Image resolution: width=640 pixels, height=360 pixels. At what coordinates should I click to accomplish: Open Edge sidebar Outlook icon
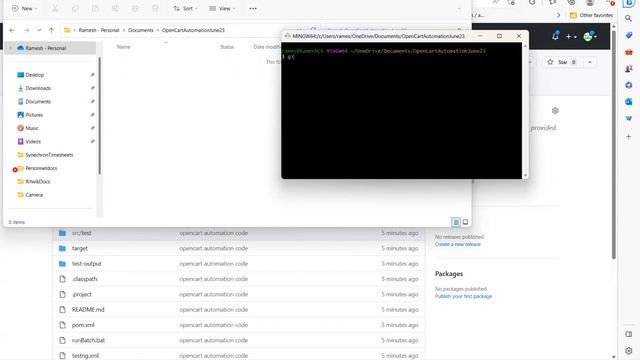pyautogui.click(x=629, y=102)
